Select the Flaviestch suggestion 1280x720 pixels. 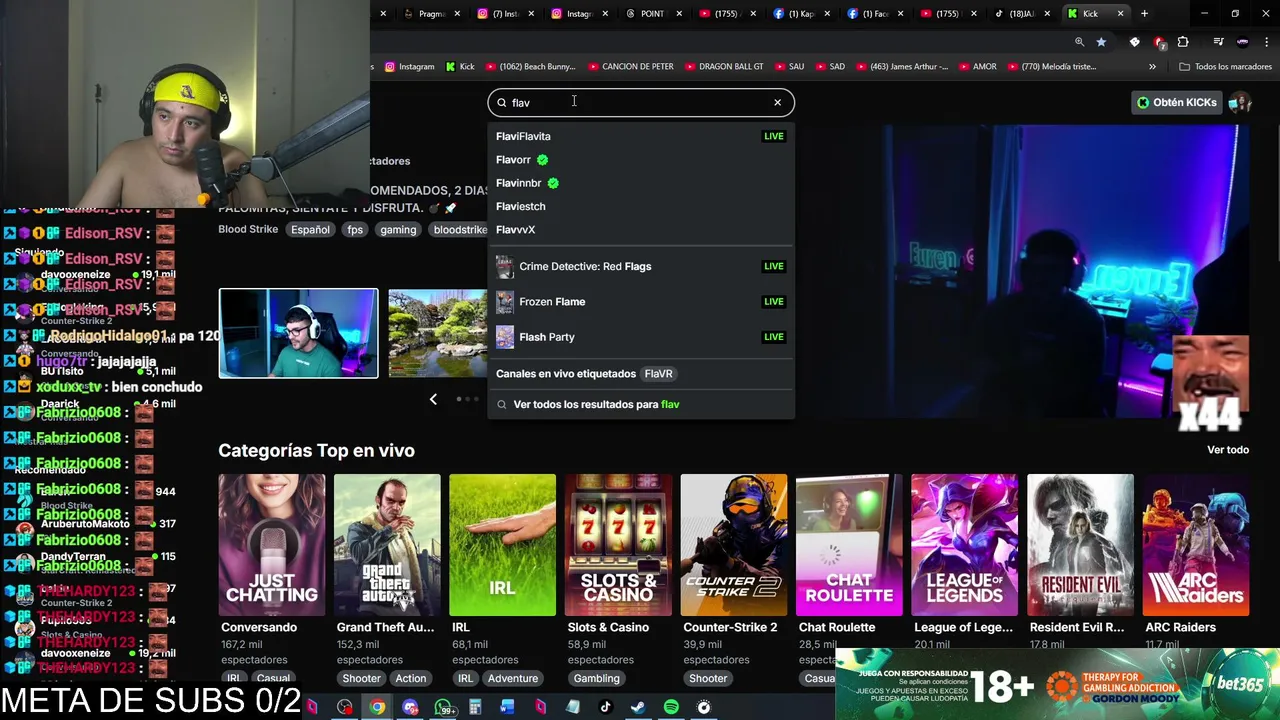click(640, 206)
